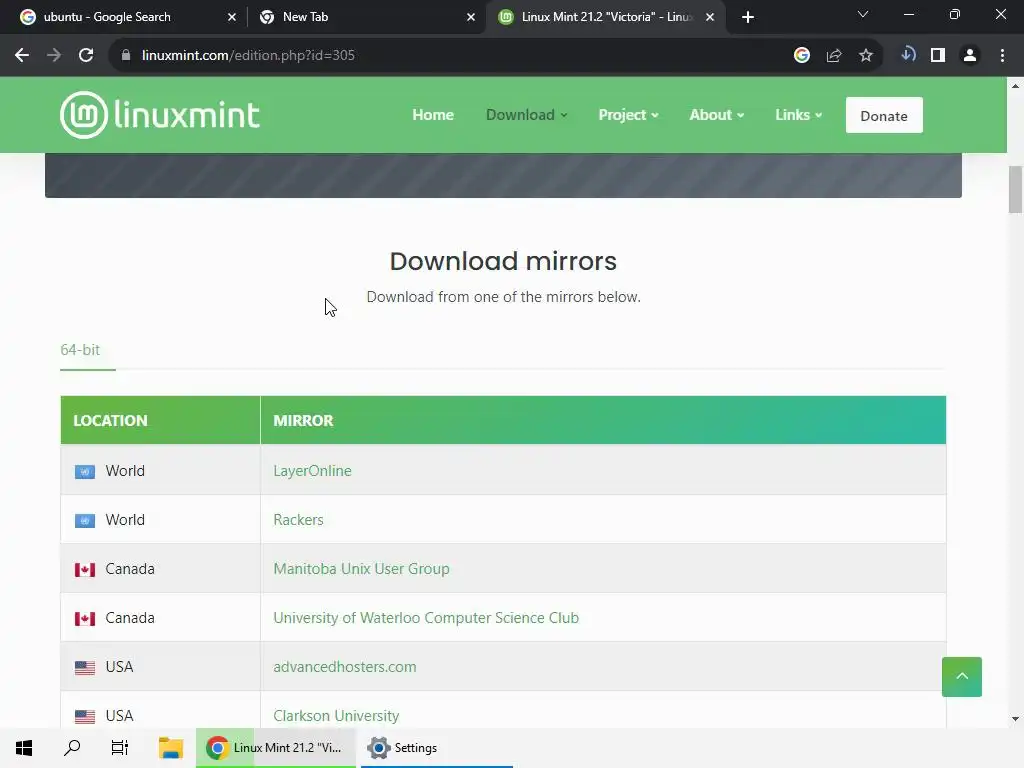
Task: Open the Clarkson University mirror
Action: (x=336, y=716)
